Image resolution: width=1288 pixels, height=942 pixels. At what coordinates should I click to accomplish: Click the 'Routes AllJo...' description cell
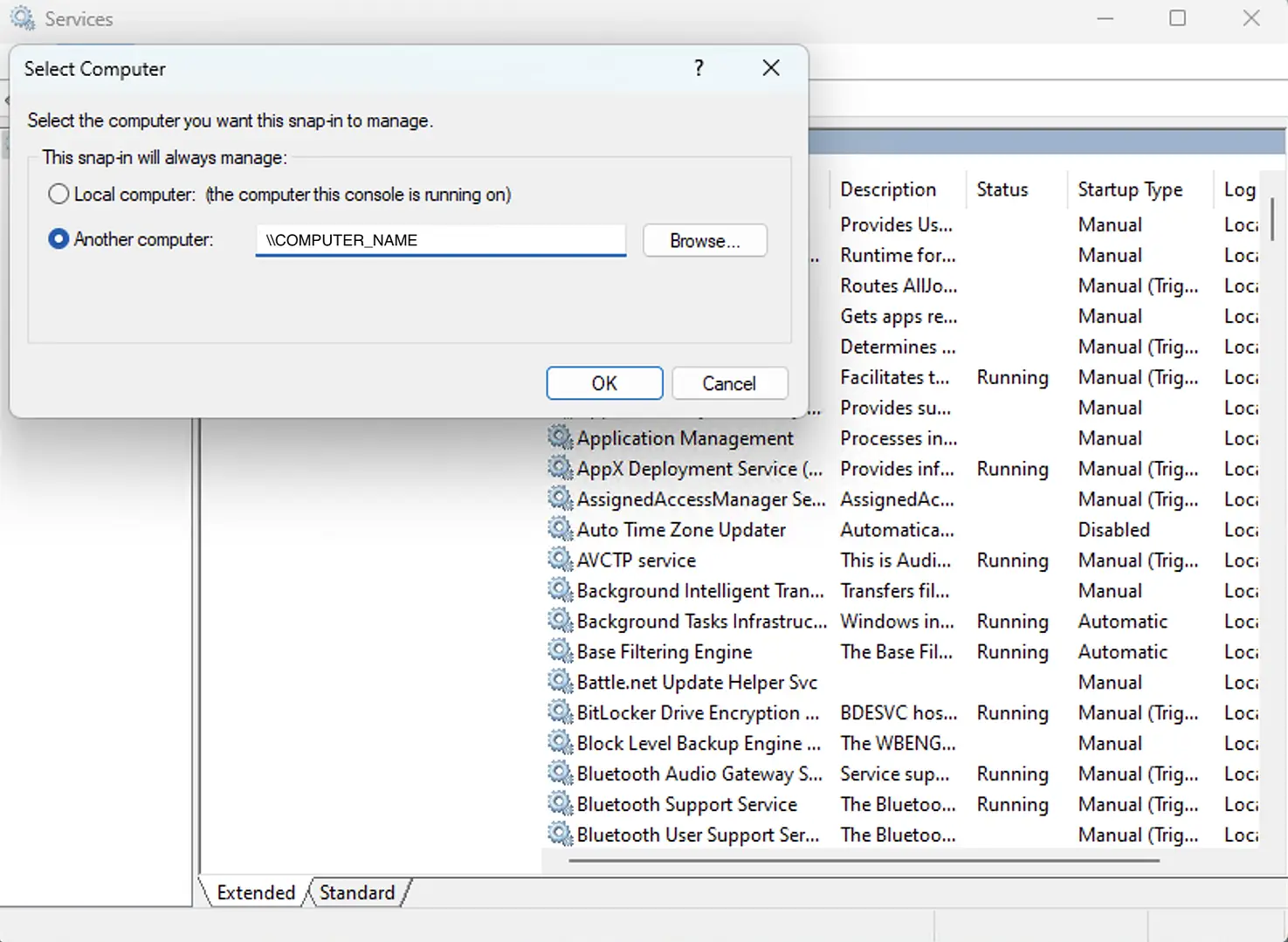(899, 285)
